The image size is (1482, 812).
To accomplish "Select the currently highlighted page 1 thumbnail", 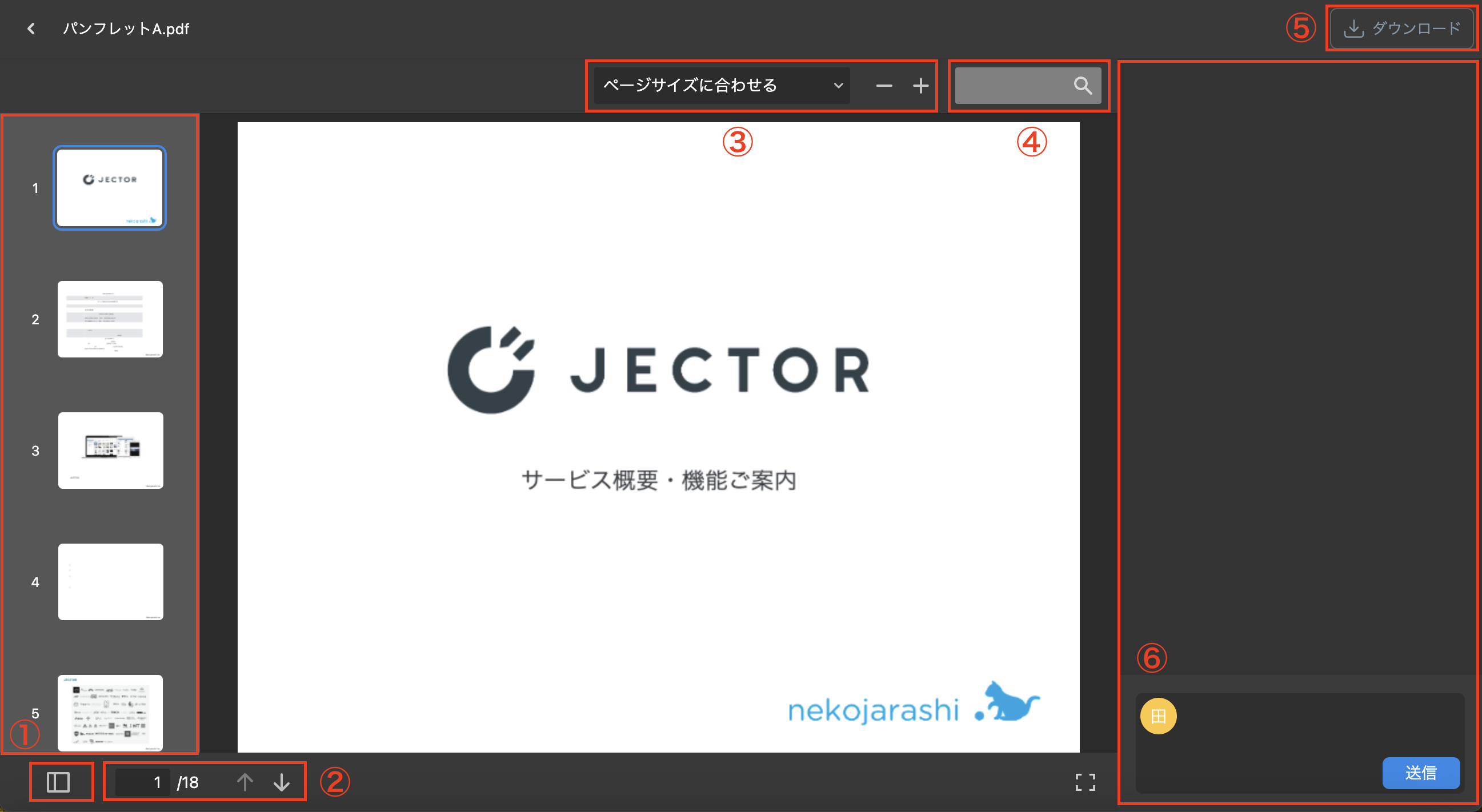I will click(x=109, y=187).
